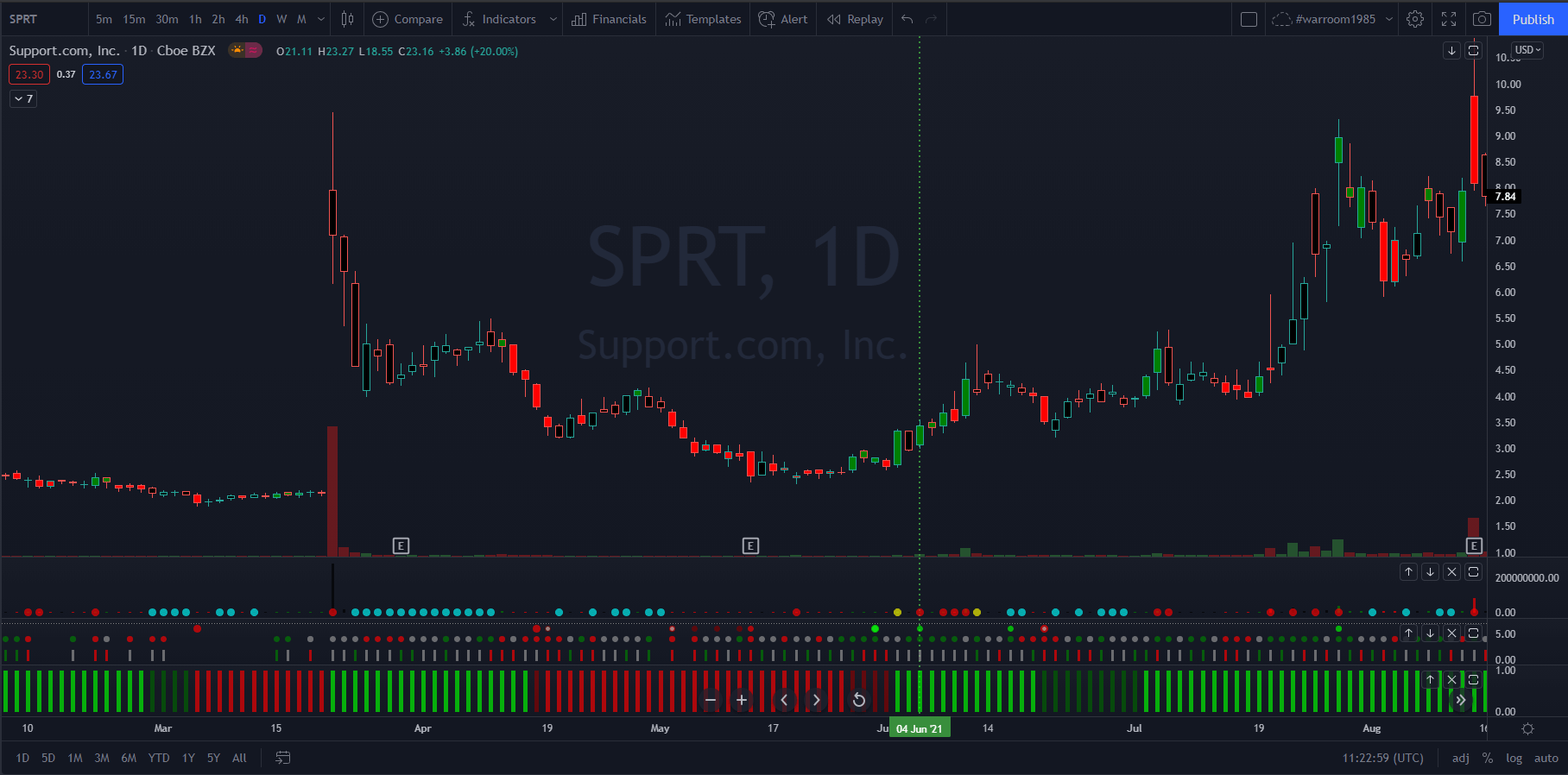This screenshot has width=1568, height=775.
Task: Delete the dotted indicator pane
Action: 1452,633
